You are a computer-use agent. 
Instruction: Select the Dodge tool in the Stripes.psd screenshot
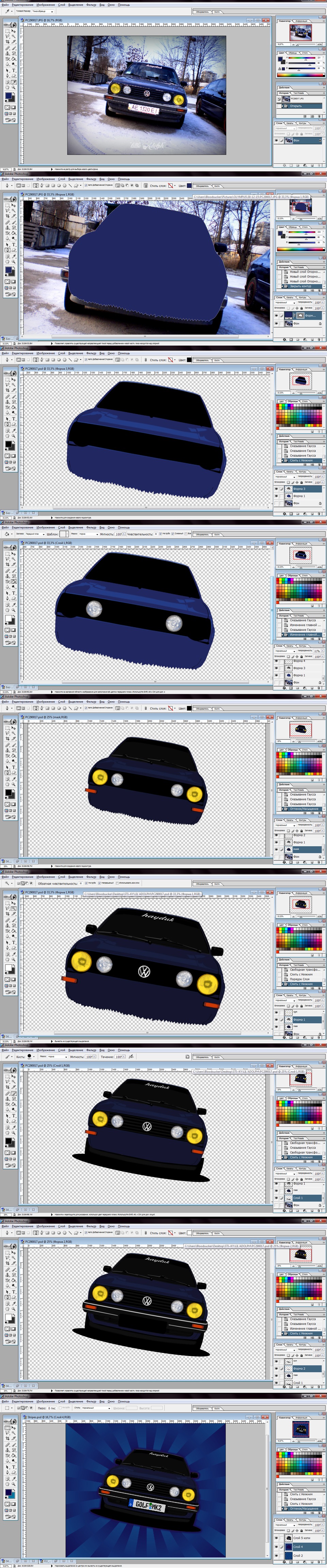[13, 1461]
